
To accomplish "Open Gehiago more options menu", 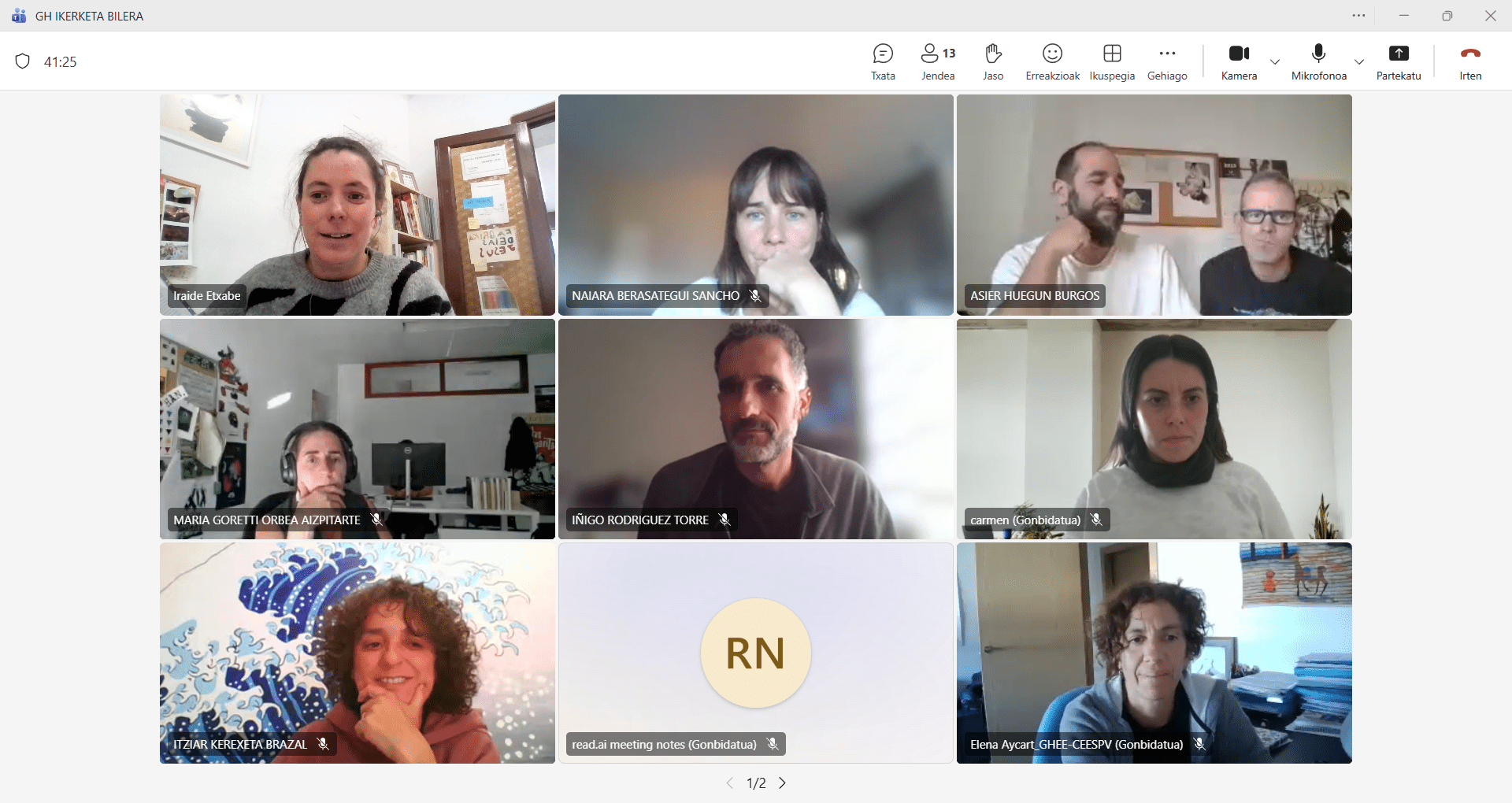I will [x=1167, y=61].
